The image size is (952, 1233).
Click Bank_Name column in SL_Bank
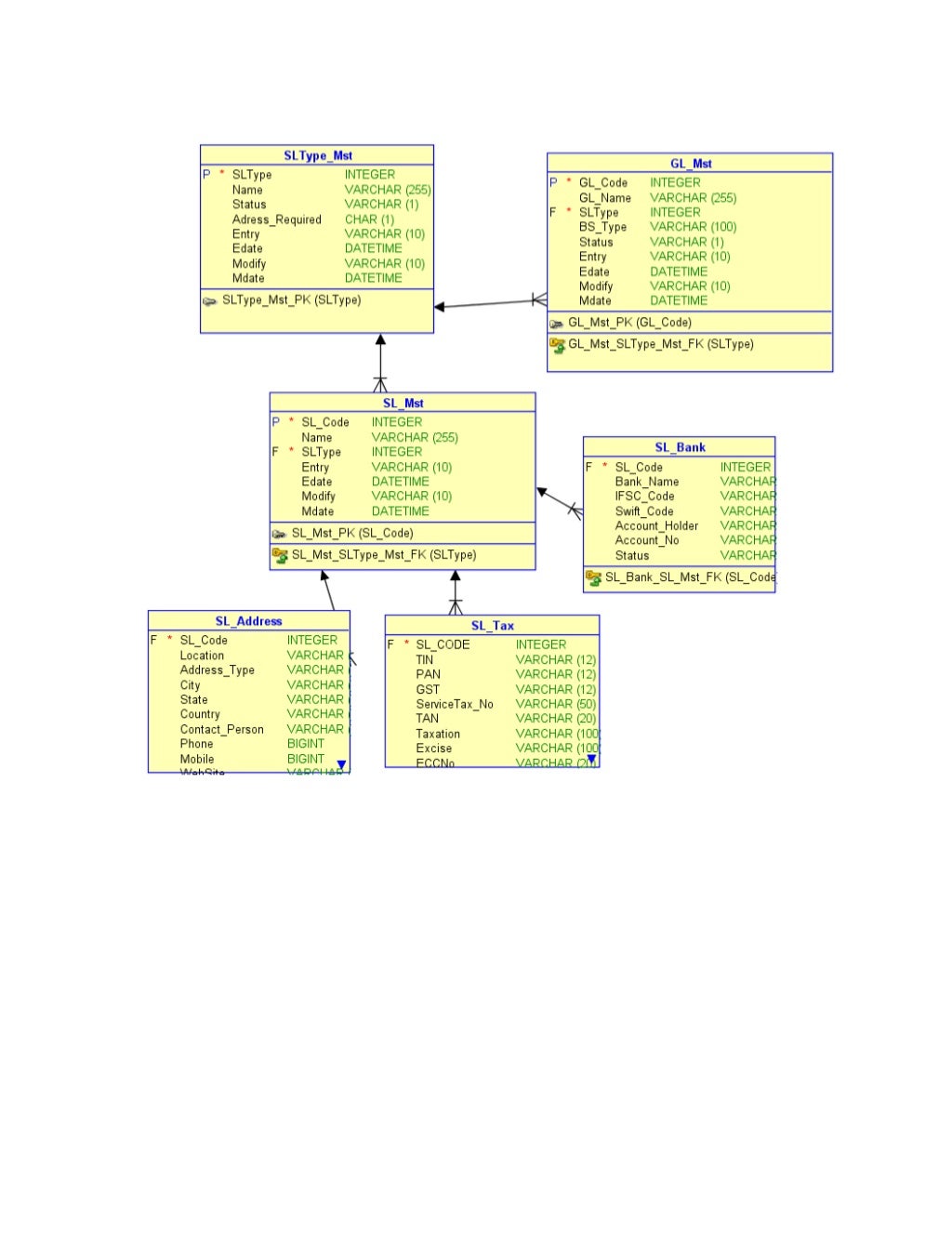[x=647, y=483]
